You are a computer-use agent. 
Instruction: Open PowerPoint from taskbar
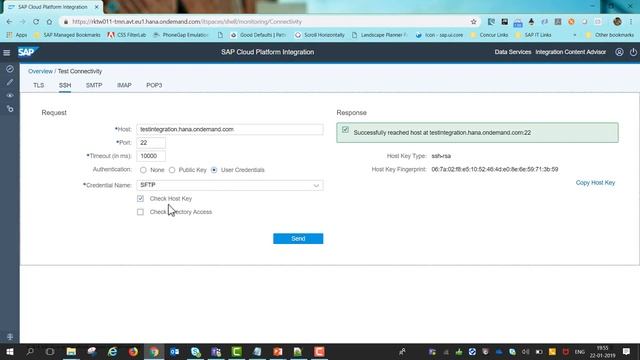278,352
